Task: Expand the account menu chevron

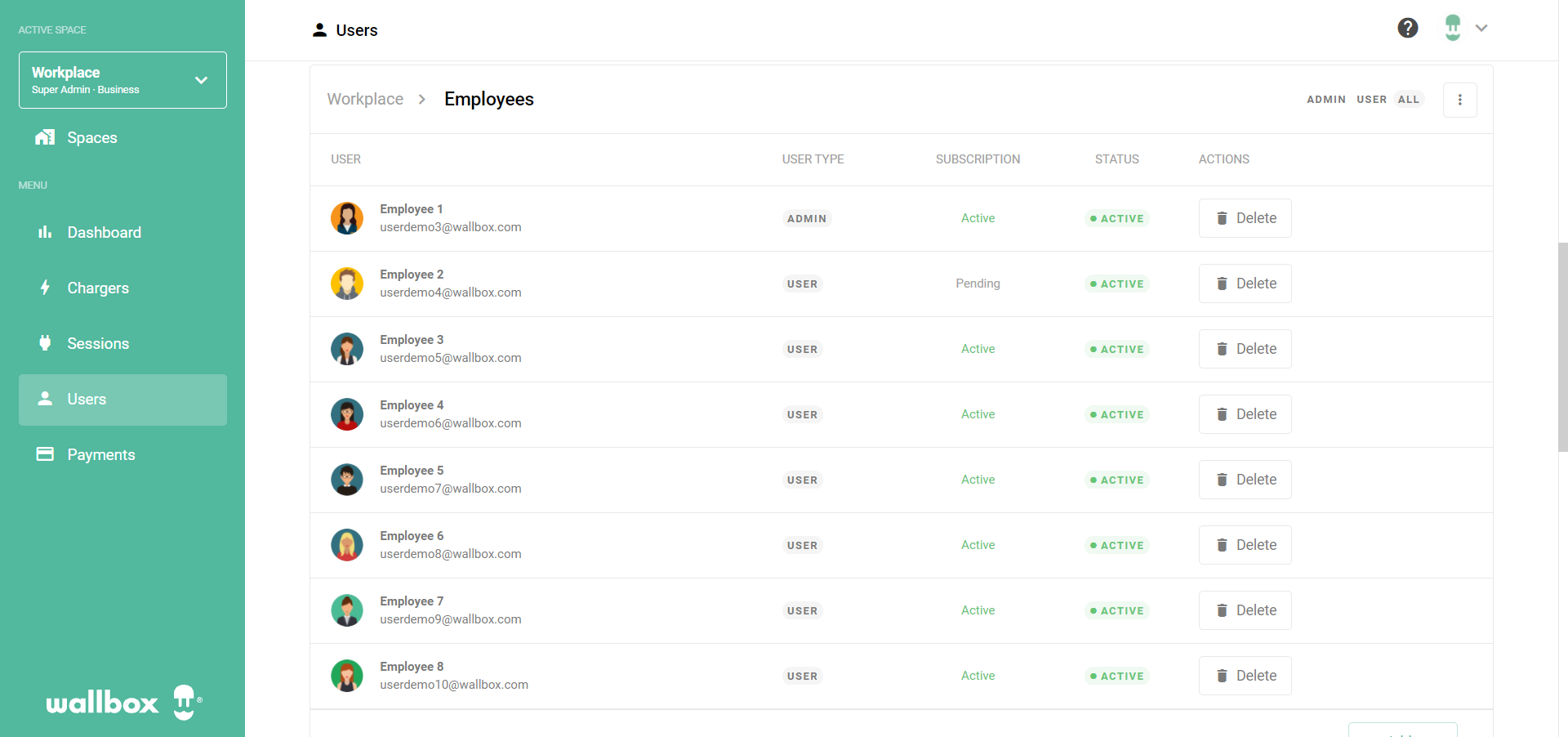Action: tap(1481, 28)
